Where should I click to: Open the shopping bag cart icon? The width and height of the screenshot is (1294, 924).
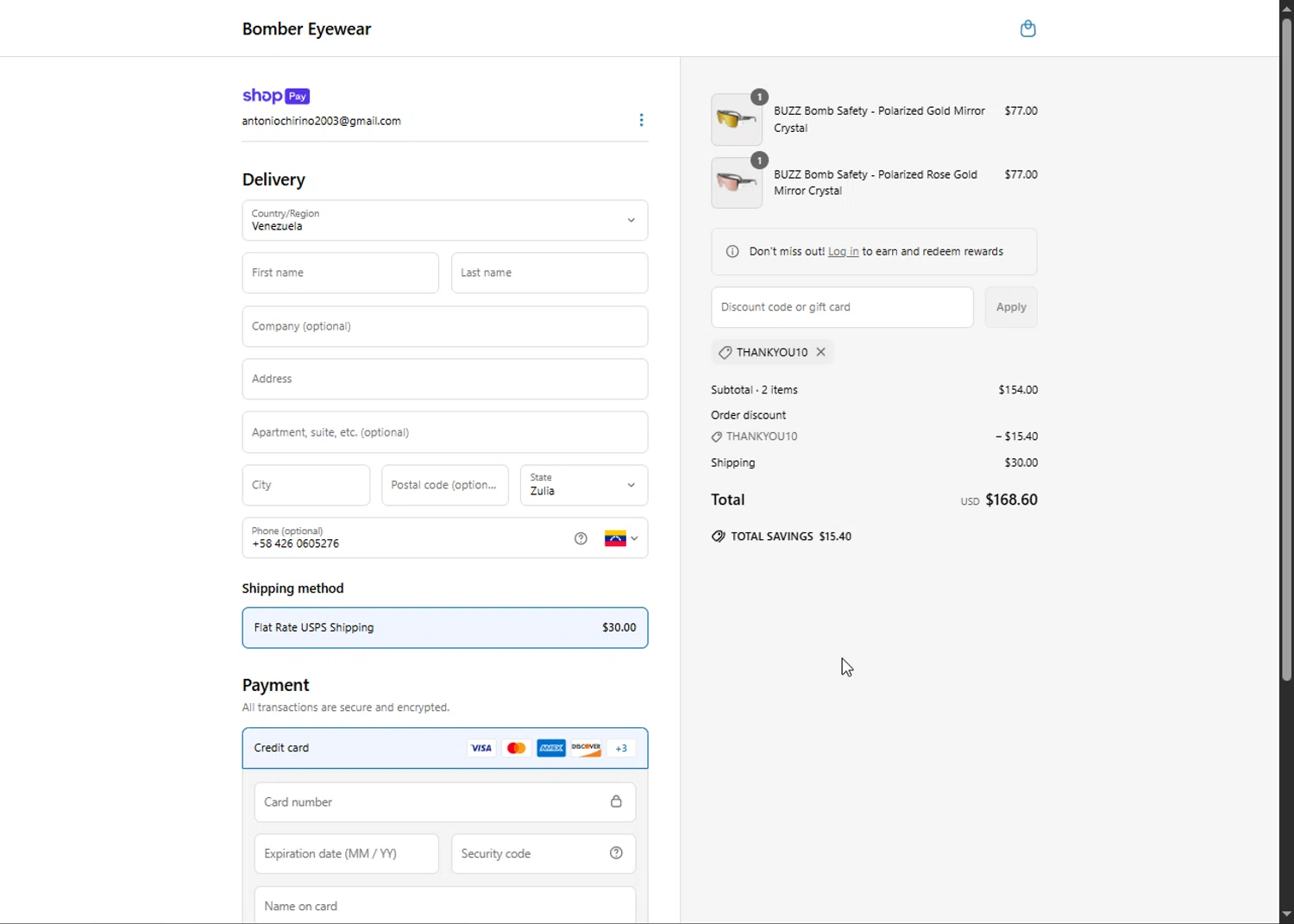click(1027, 28)
